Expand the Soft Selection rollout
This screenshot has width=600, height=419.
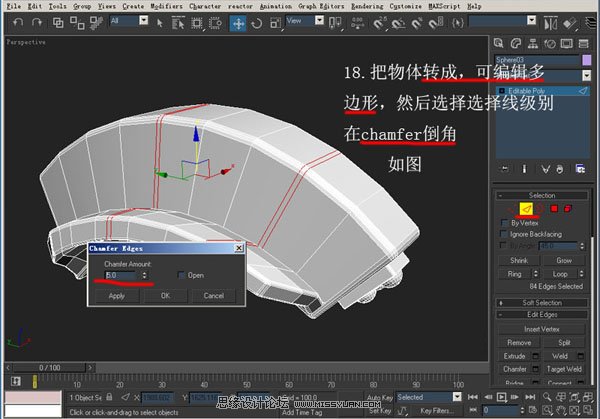[542, 303]
